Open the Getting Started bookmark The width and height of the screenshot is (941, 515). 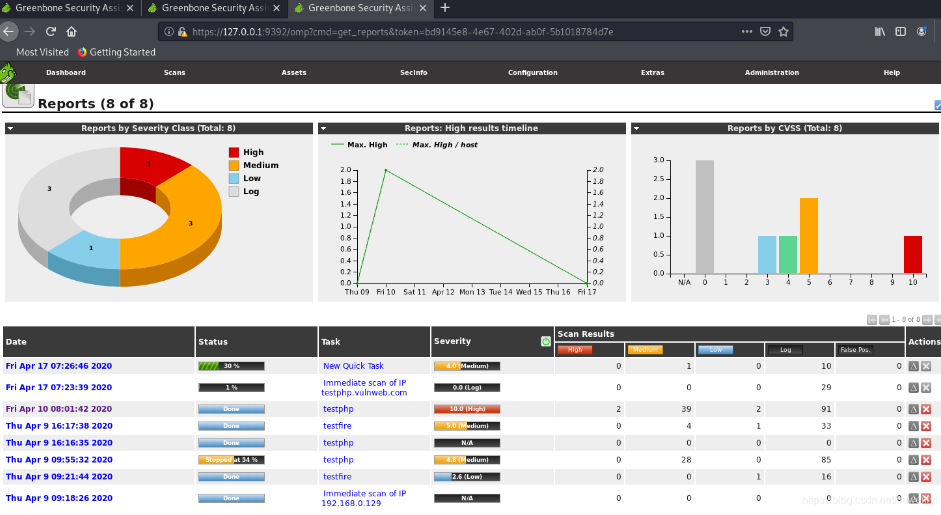(x=116, y=52)
